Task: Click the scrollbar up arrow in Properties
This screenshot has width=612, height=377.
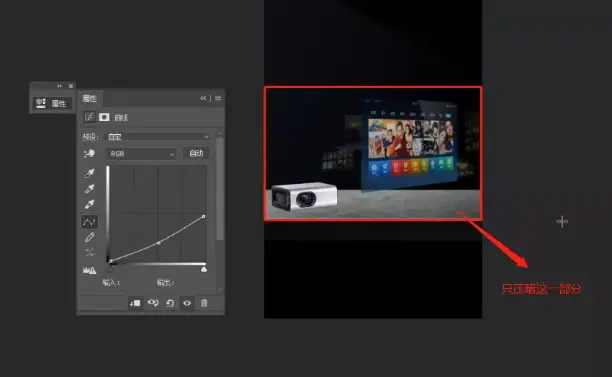Action: click(220, 134)
